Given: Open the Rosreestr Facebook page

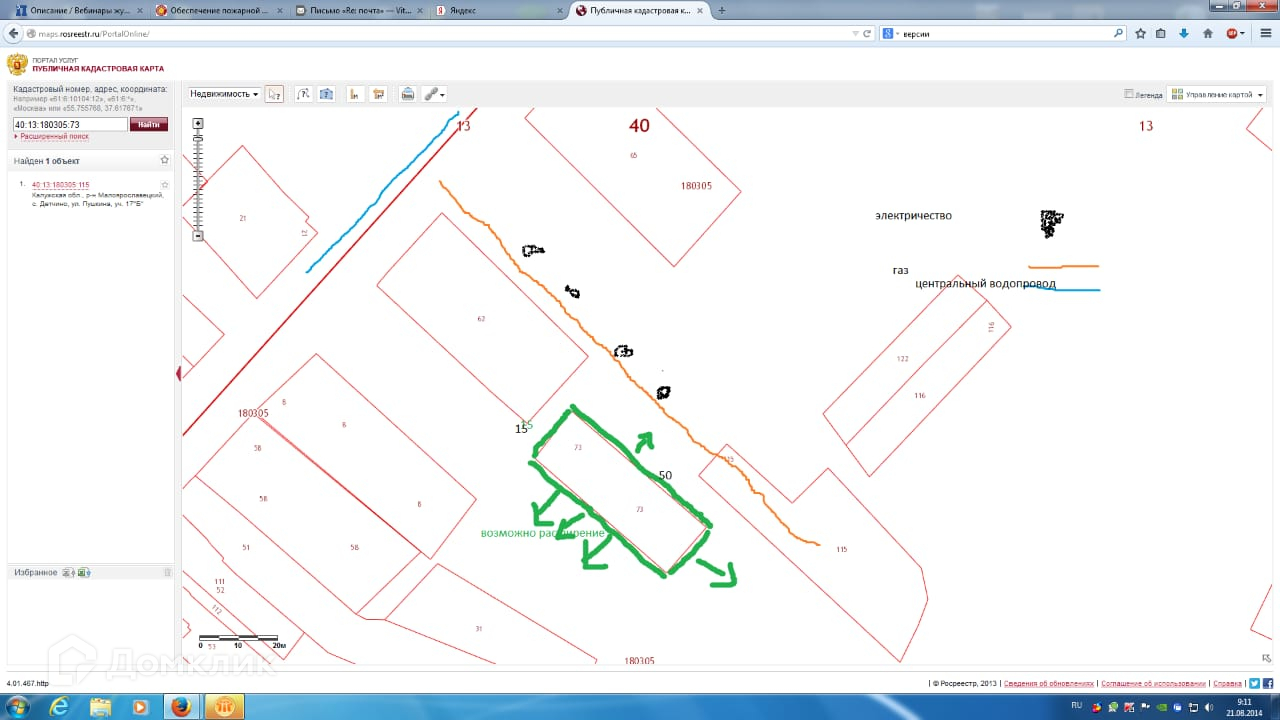Looking at the screenshot, I should [x=1267, y=683].
